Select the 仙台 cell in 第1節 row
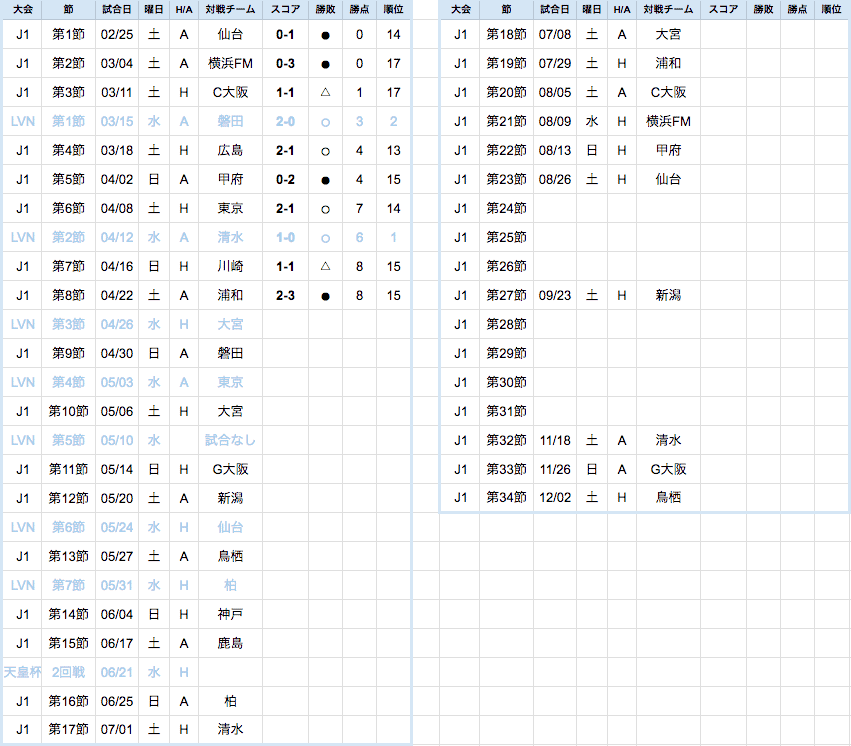This screenshot has height=746, width=851. tap(230, 35)
